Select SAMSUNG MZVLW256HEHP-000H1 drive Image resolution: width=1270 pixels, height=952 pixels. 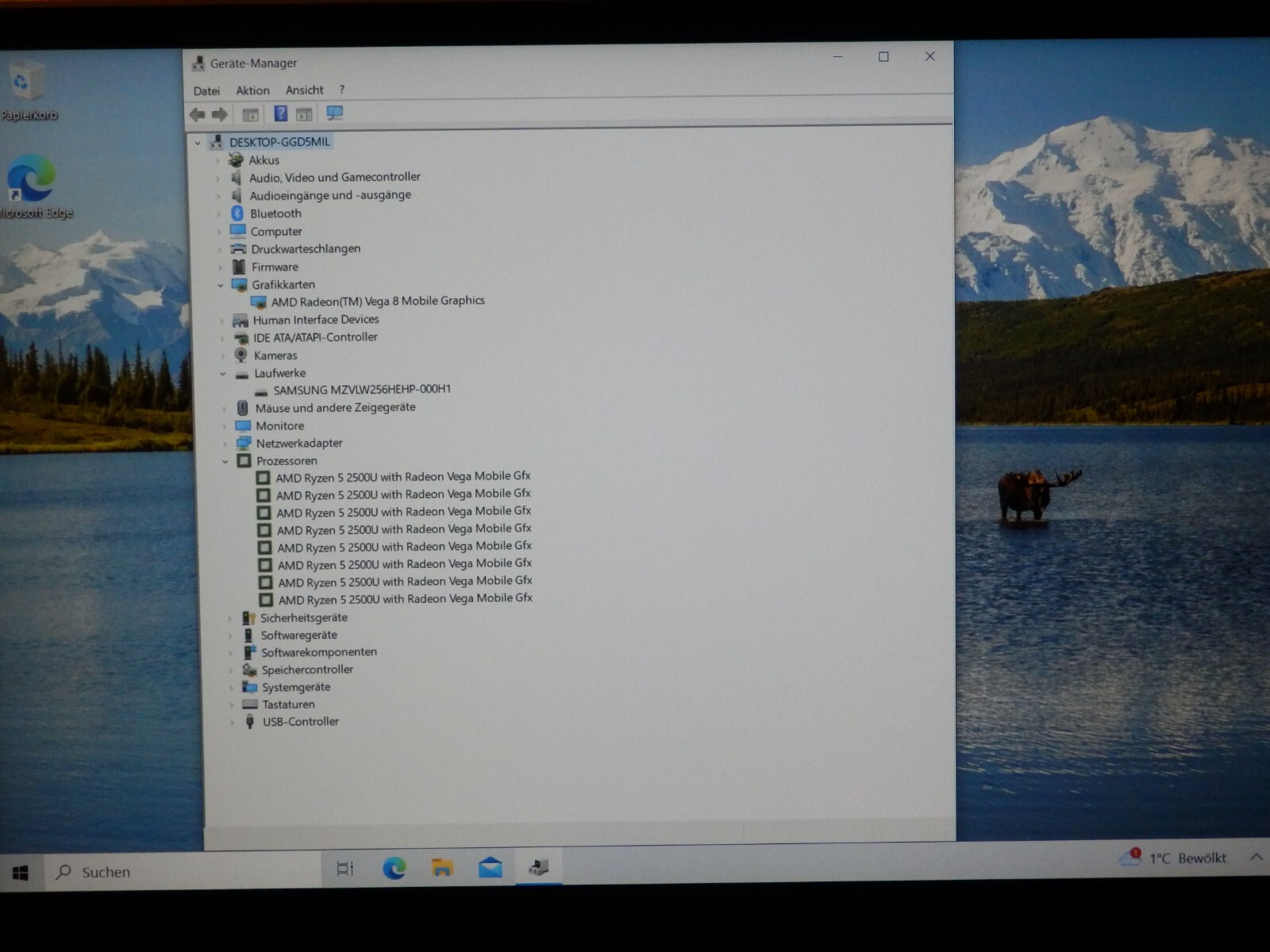(x=362, y=390)
